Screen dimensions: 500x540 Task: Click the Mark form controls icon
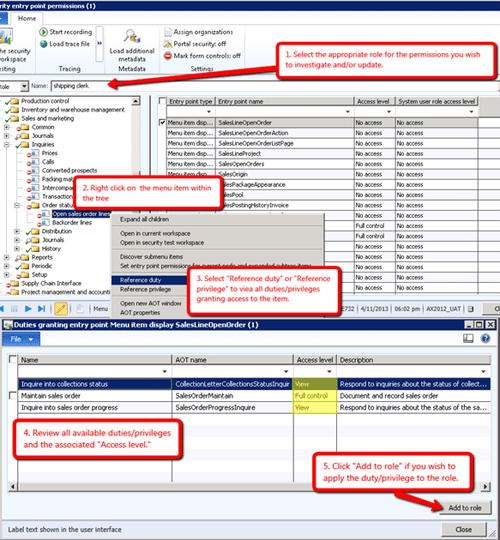click(168, 56)
